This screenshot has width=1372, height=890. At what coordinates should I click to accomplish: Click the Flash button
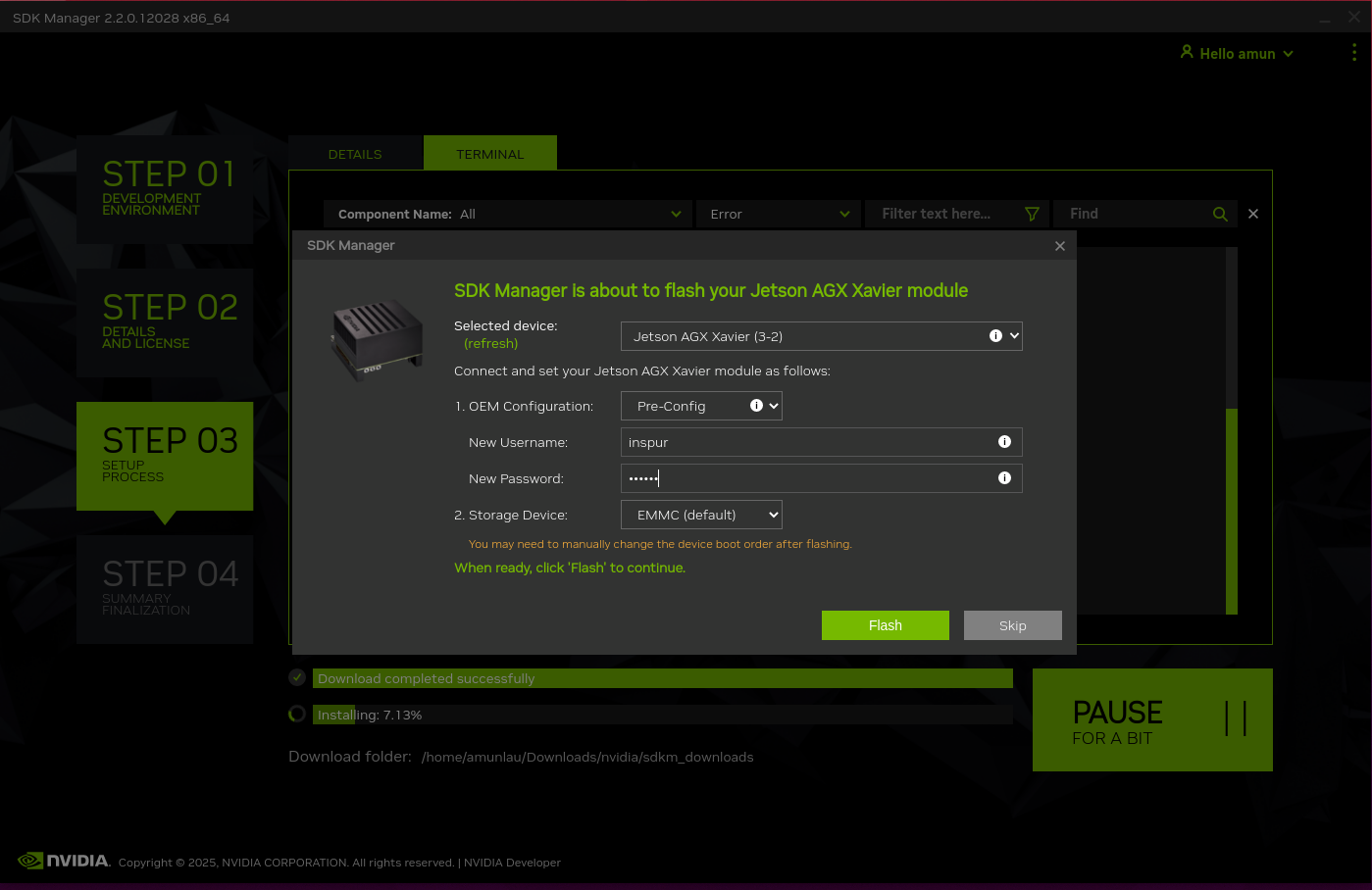click(885, 625)
